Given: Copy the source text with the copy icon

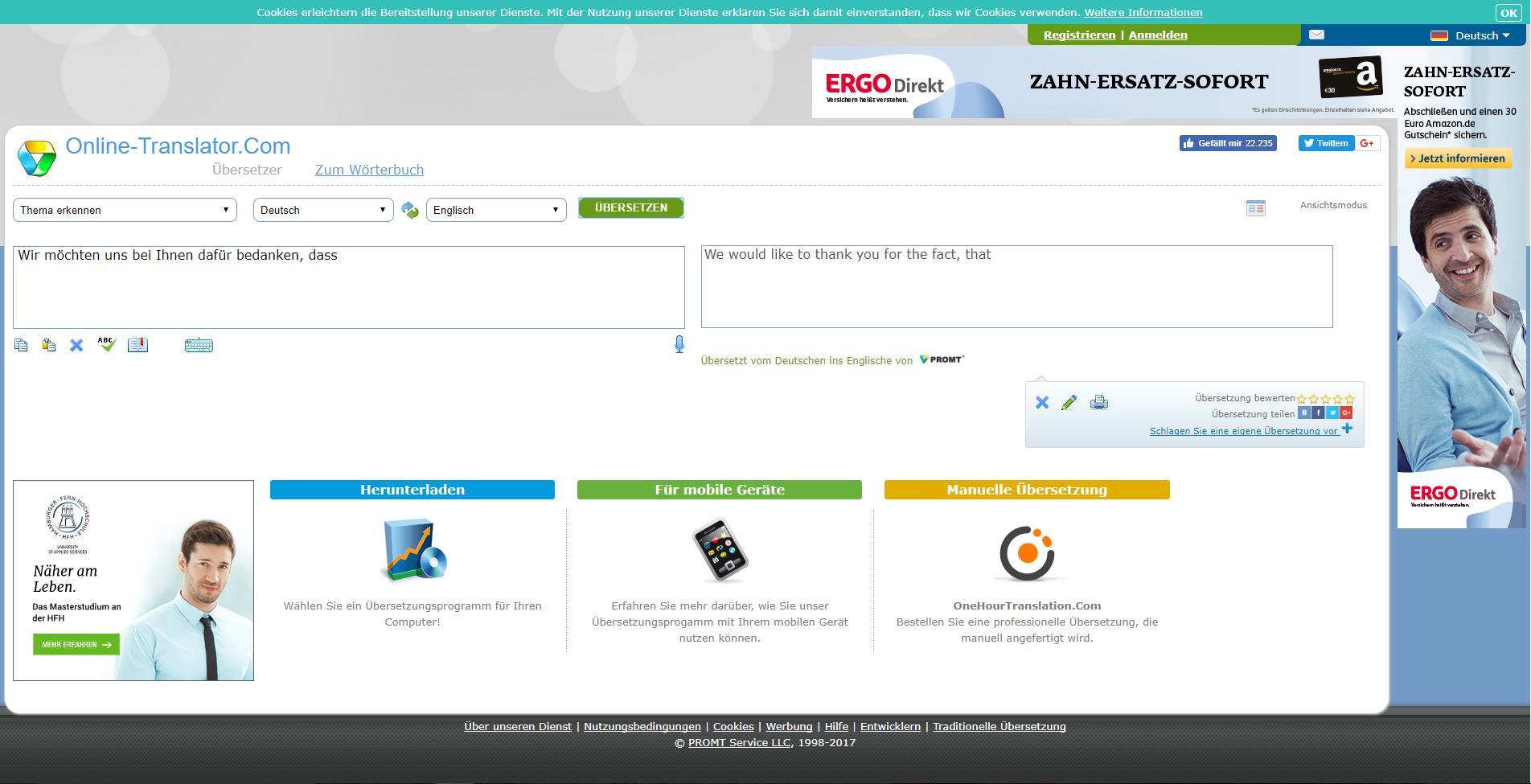Looking at the screenshot, I should 21,345.
